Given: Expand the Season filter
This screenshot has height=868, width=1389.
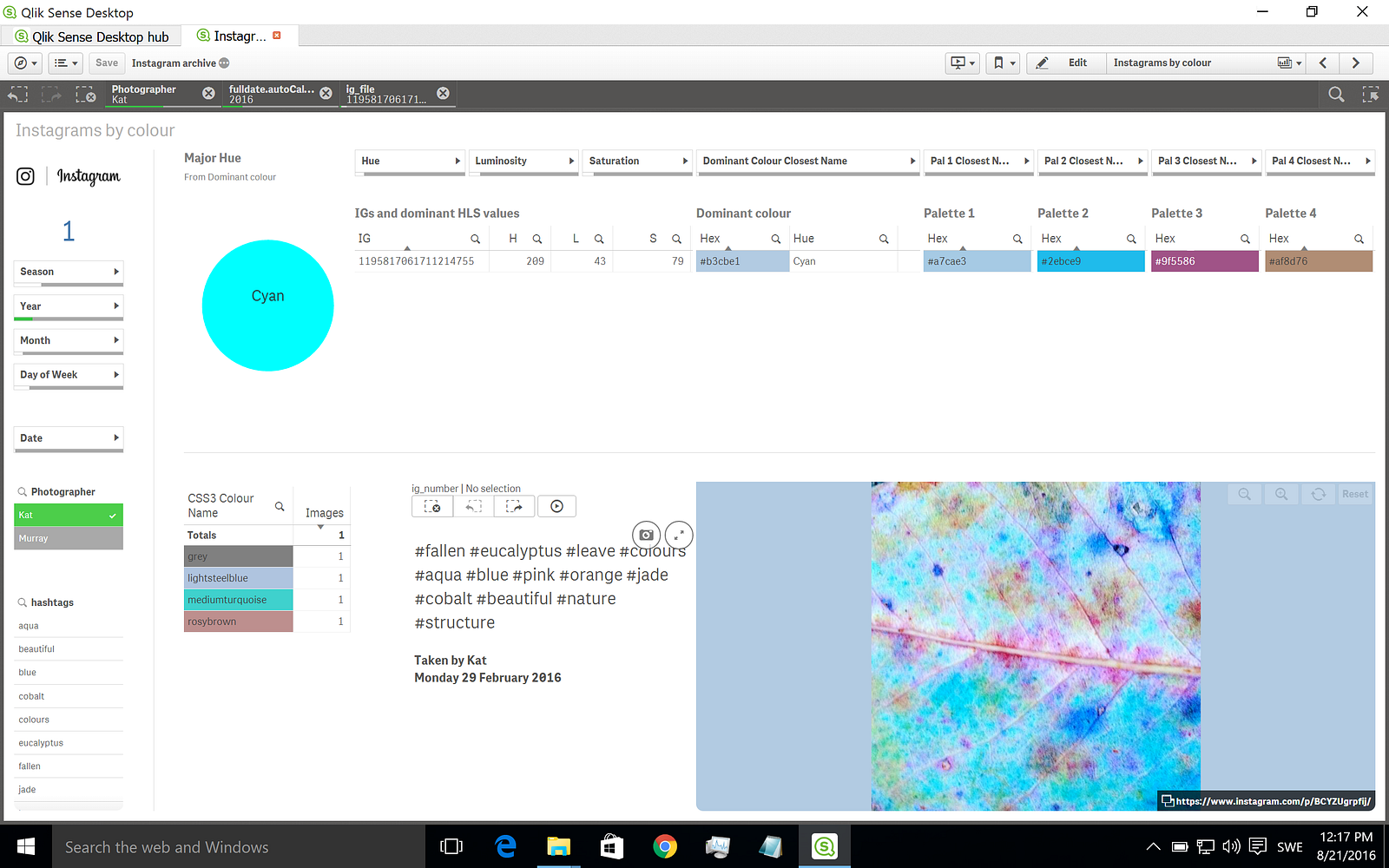Looking at the screenshot, I should point(69,272).
